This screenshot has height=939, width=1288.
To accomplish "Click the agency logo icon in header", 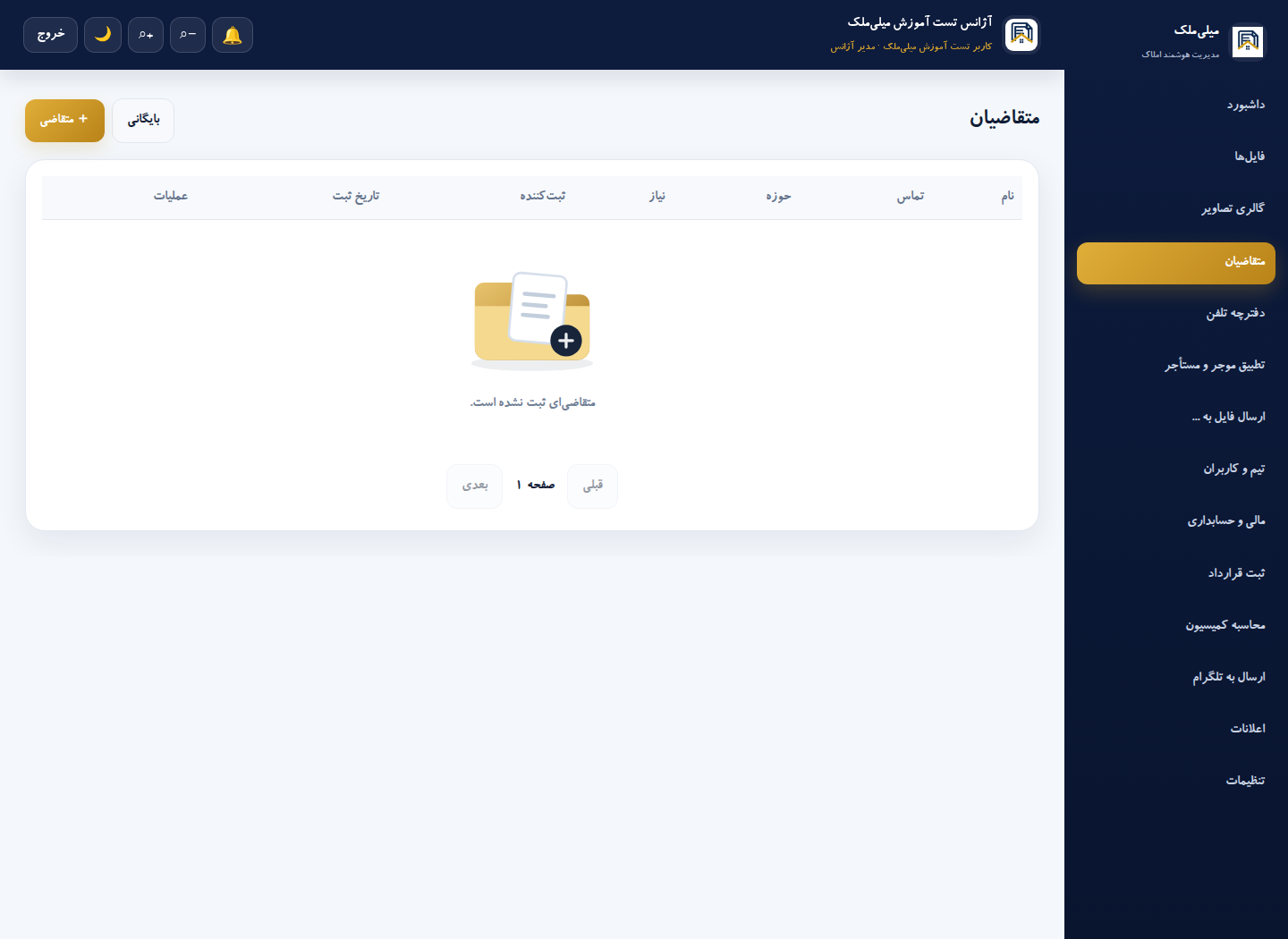I will tap(1021, 35).
